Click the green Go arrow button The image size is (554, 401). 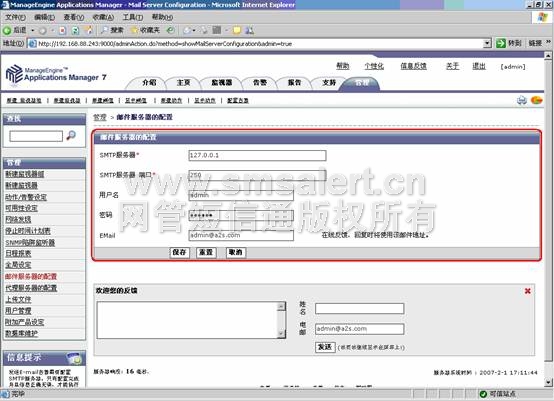(501, 43)
